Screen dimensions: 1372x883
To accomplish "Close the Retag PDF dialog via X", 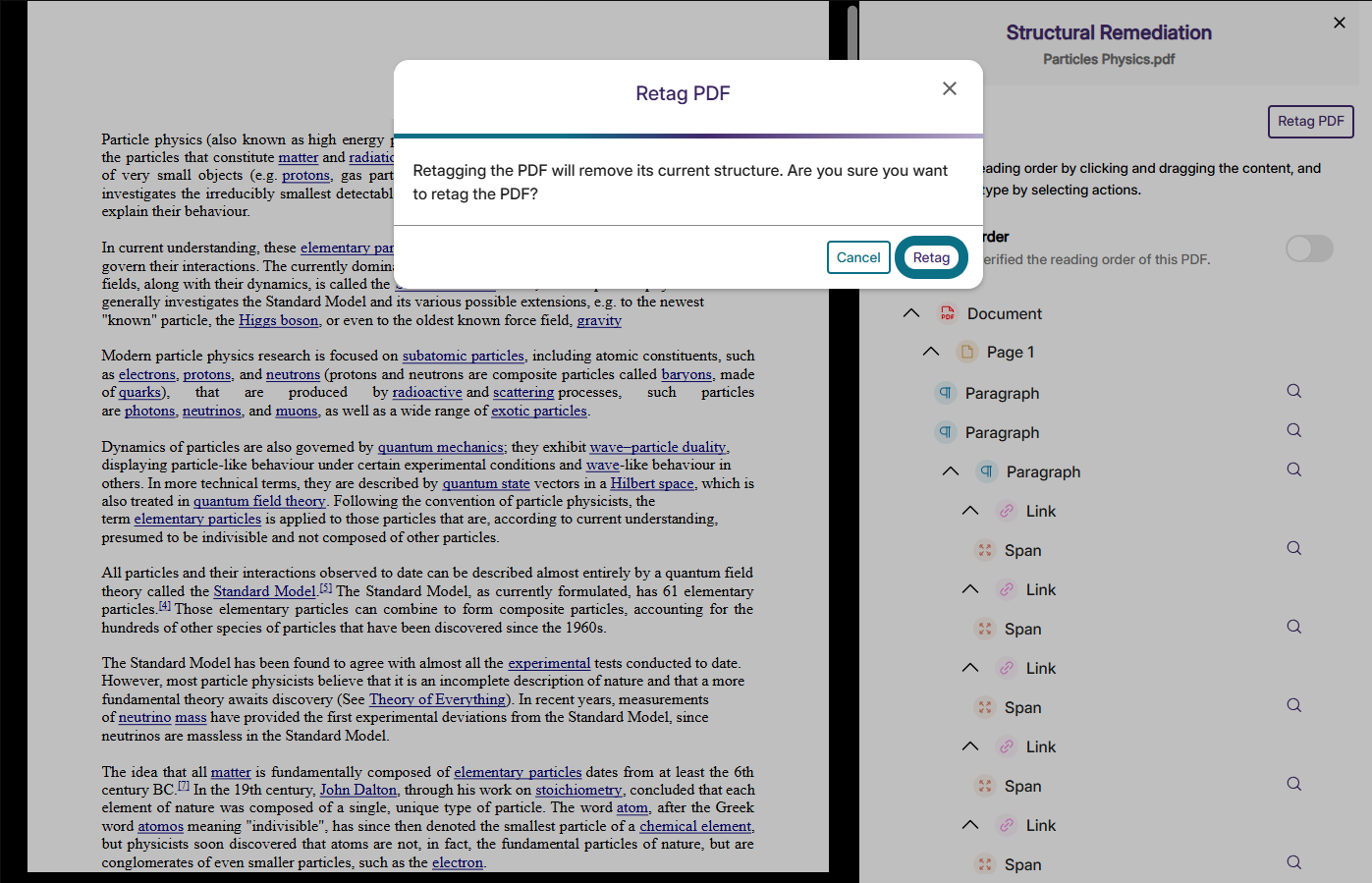I will [950, 88].
